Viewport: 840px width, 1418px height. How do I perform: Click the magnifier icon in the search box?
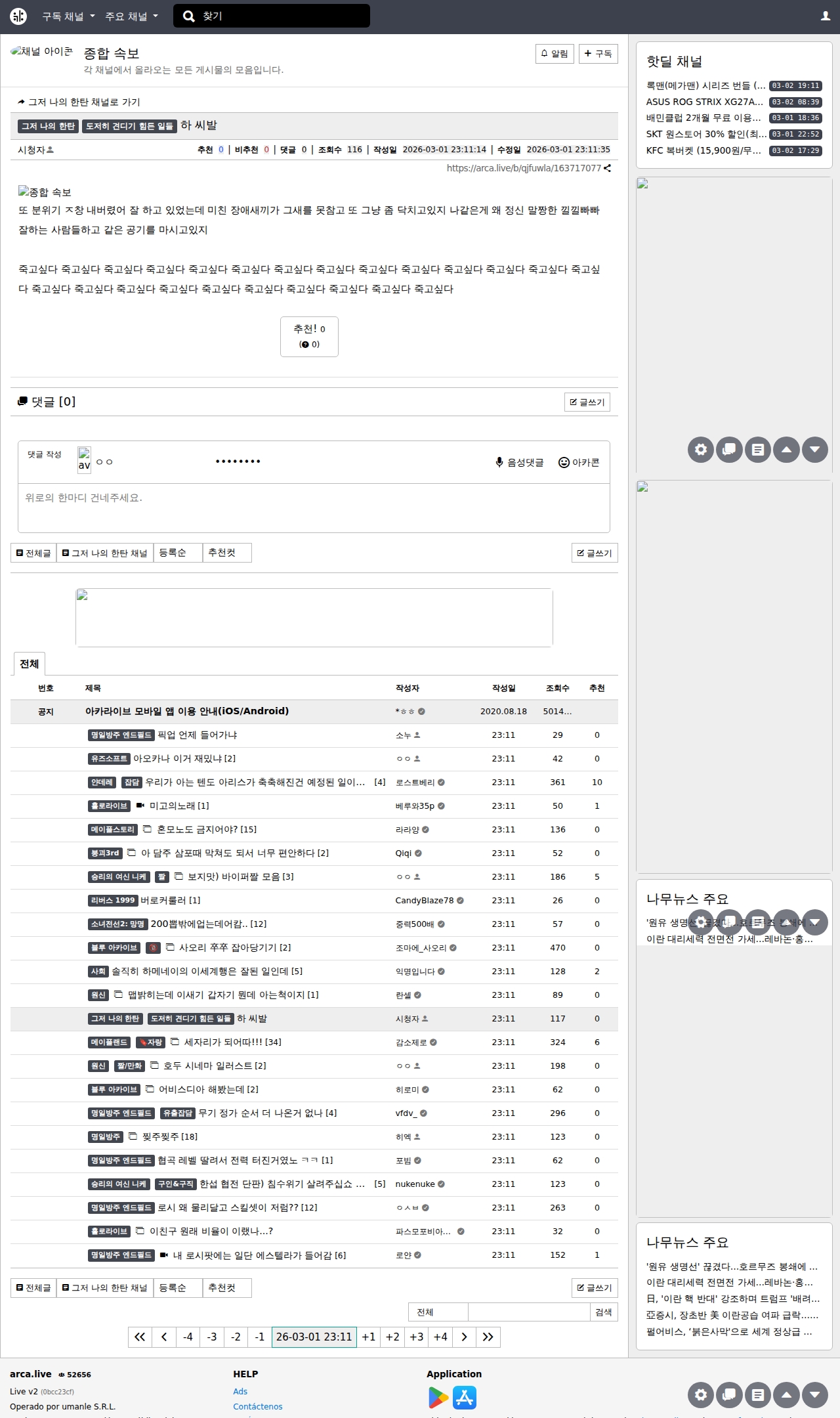189,16
